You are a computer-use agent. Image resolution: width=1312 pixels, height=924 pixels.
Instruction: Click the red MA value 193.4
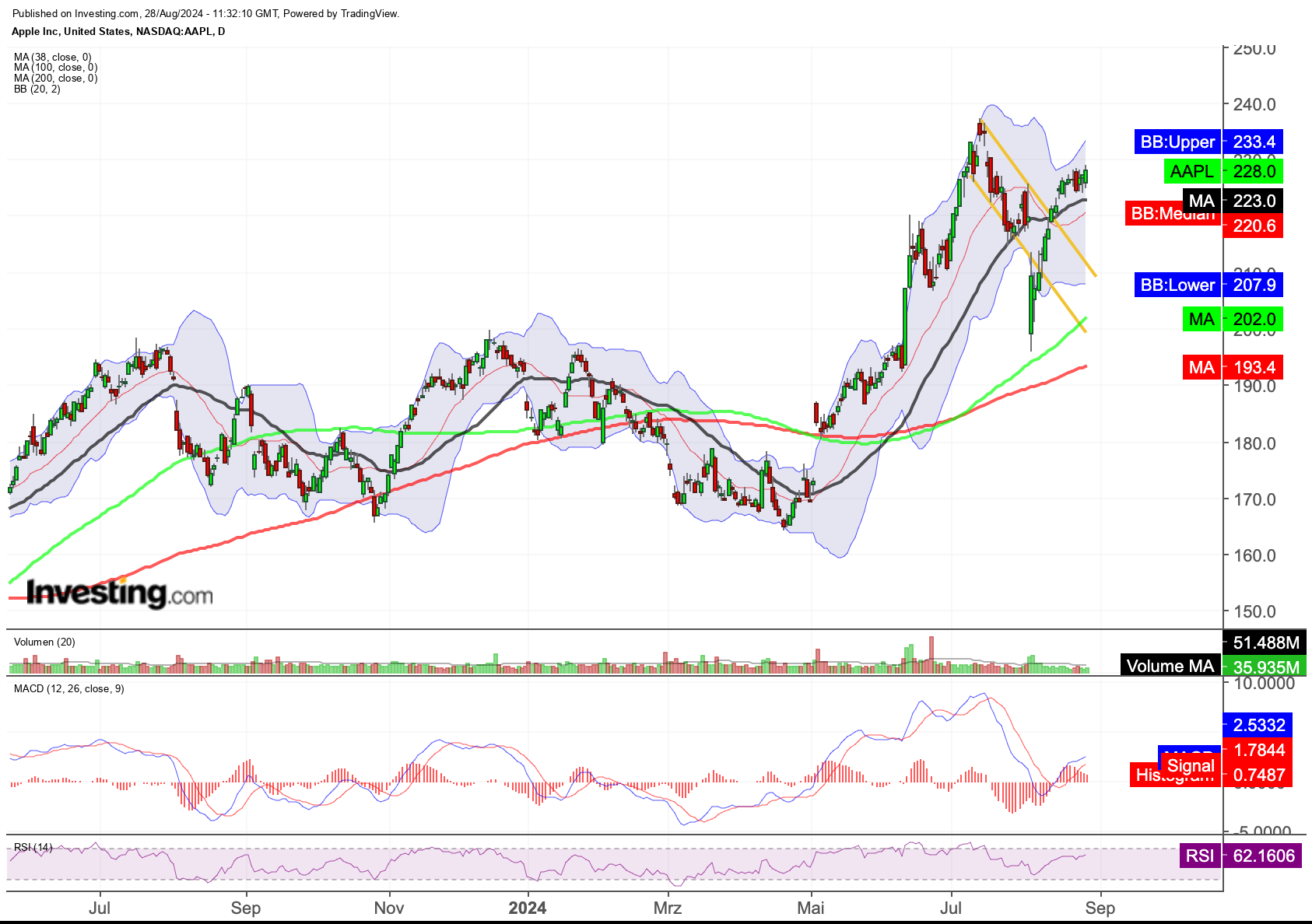point(1253,367)
